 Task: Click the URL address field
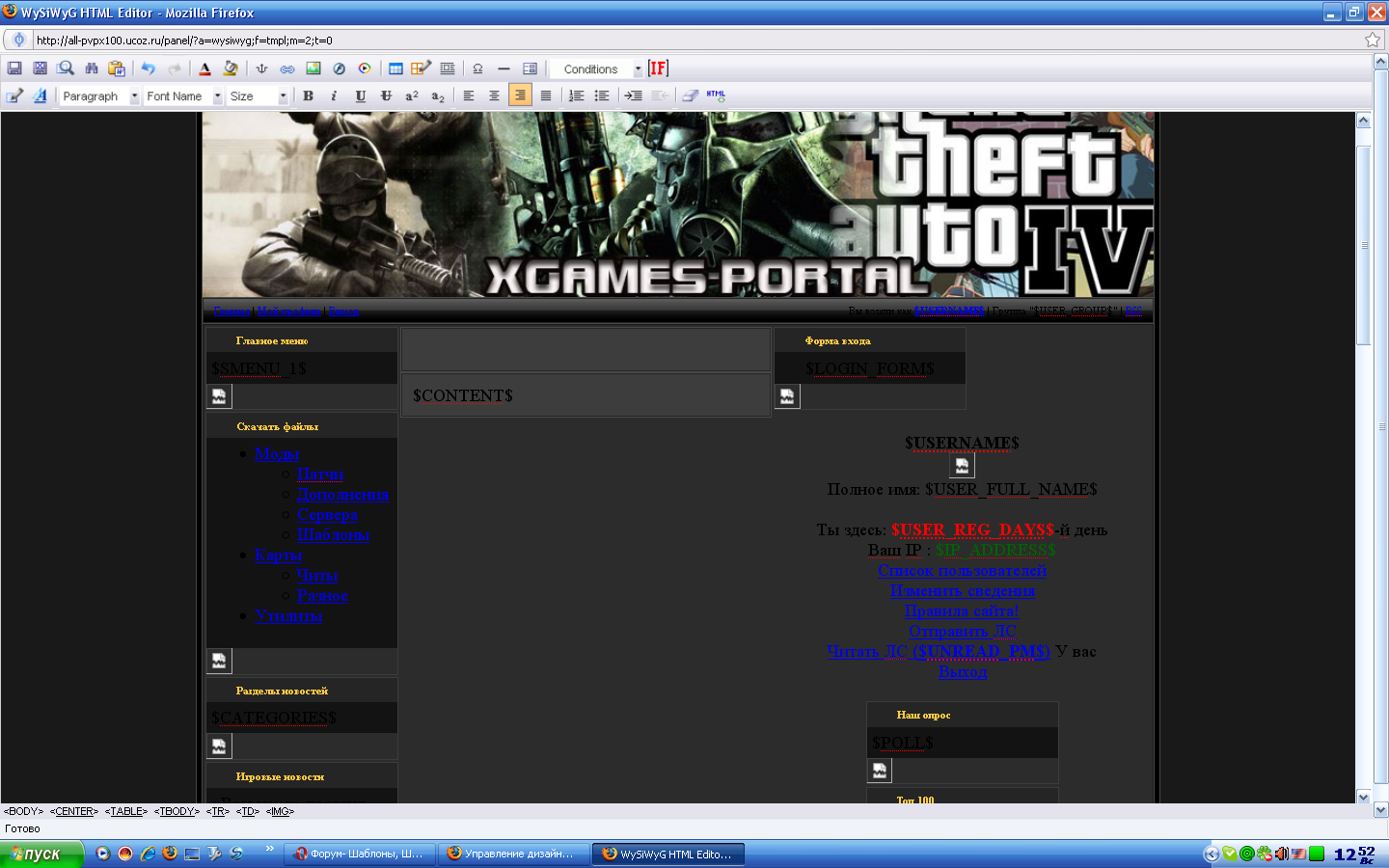click(694, 40)
